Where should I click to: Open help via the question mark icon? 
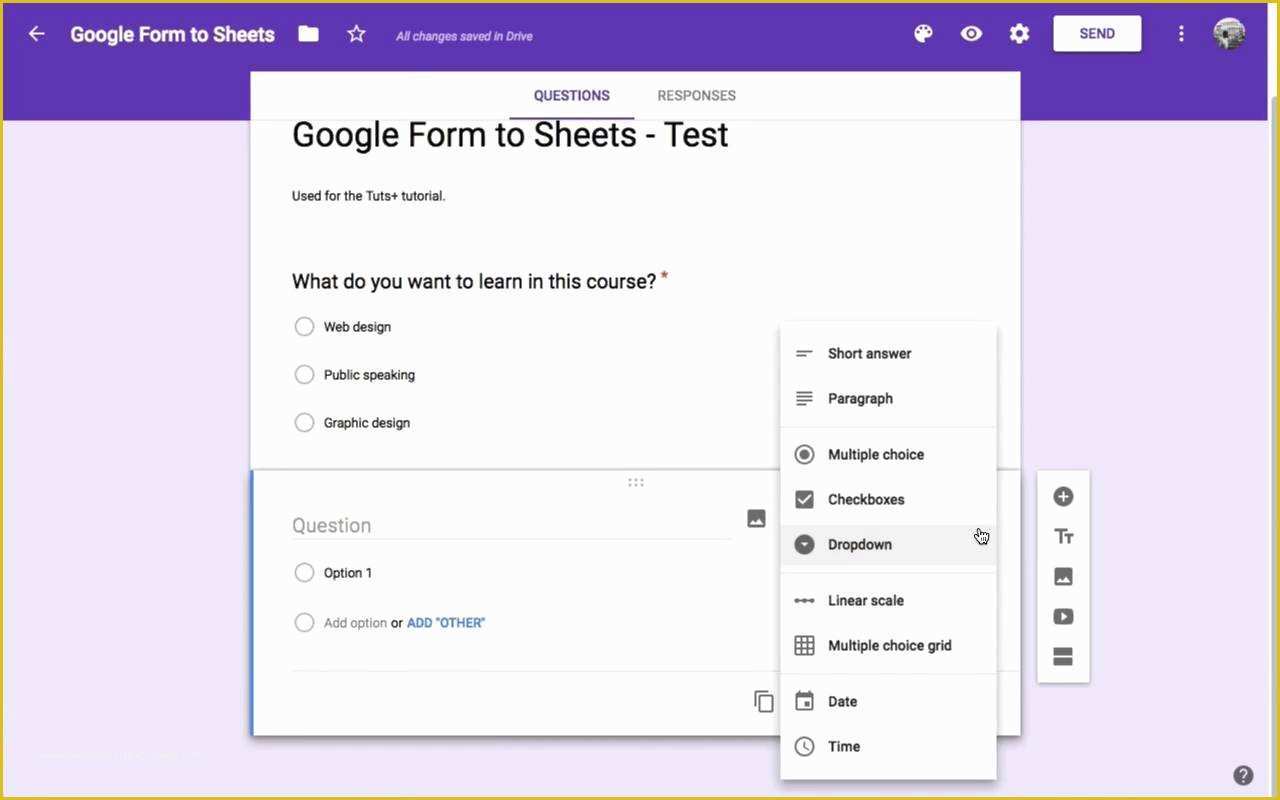coord(1243,775)
